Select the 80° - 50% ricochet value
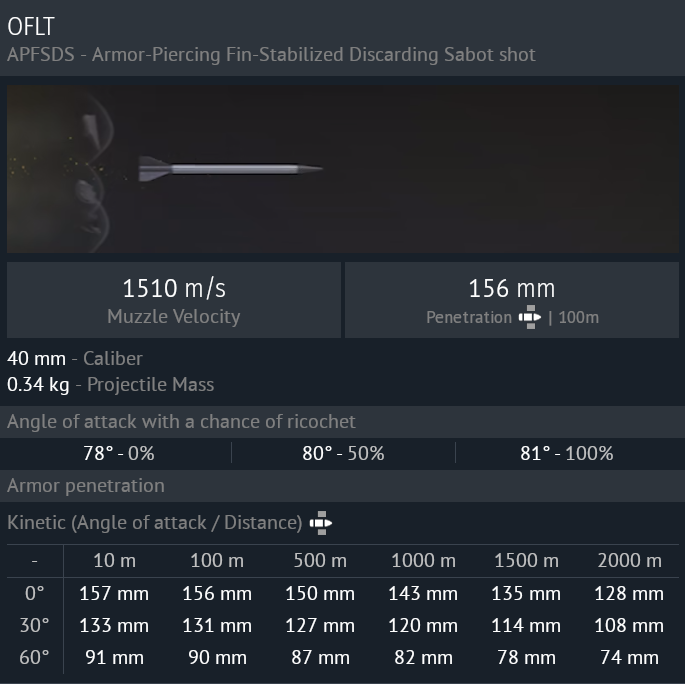 pyautogui.click(x=343, y=453)
